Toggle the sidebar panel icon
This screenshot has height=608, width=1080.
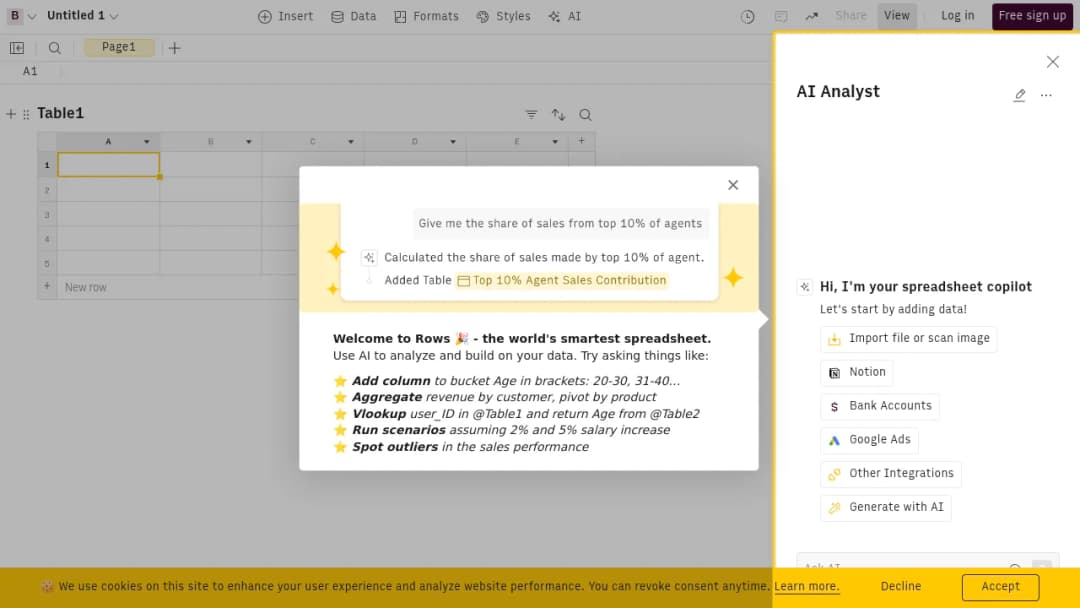17,48
